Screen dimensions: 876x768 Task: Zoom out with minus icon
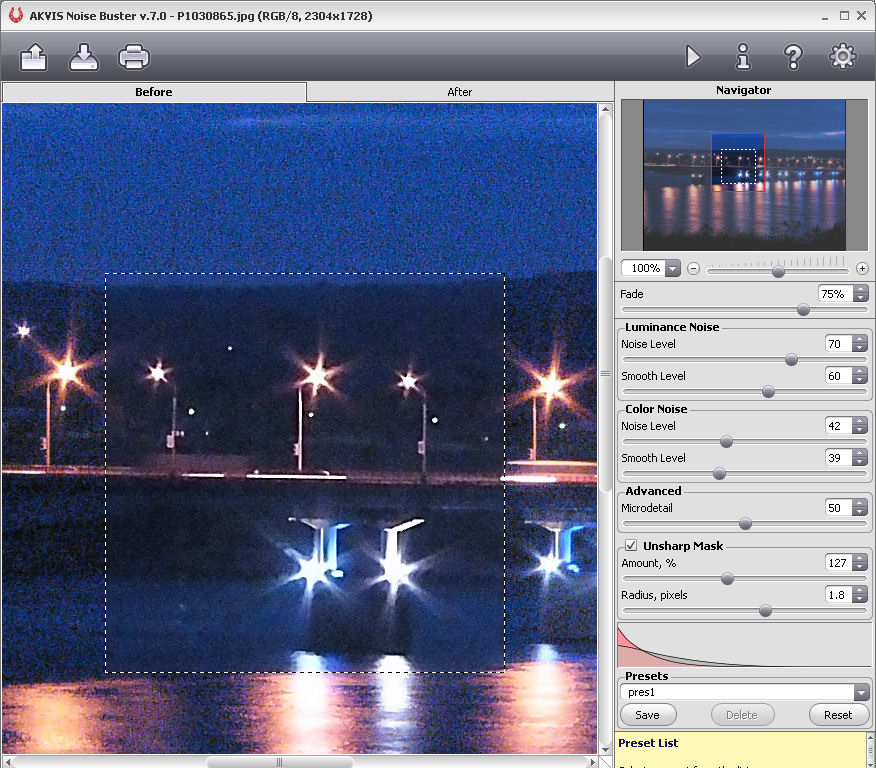(693, 269)
